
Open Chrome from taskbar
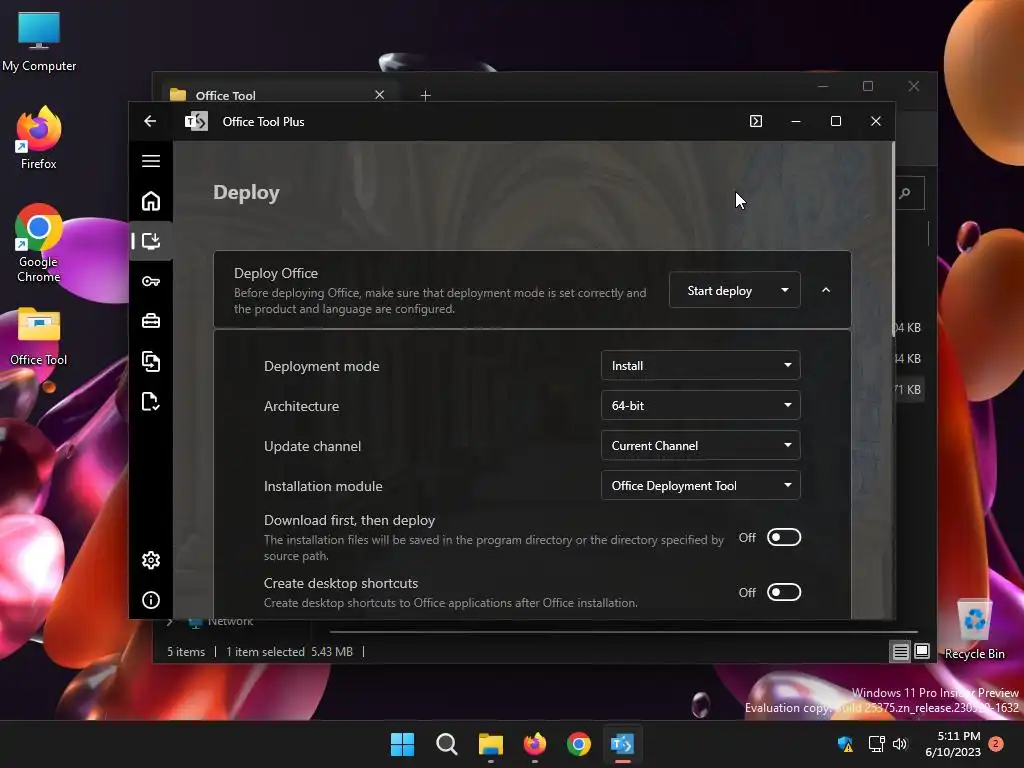pos(579,744)
